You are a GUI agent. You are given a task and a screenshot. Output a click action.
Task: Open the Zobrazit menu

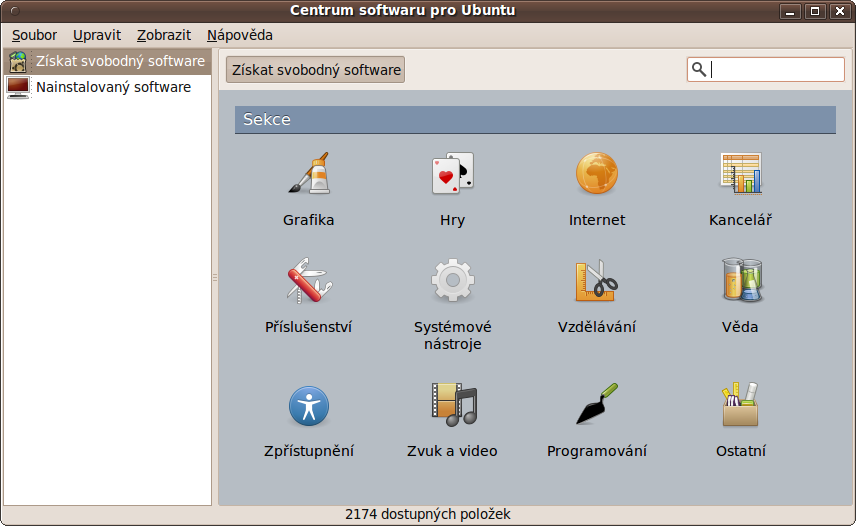click(x=164, y=35)
